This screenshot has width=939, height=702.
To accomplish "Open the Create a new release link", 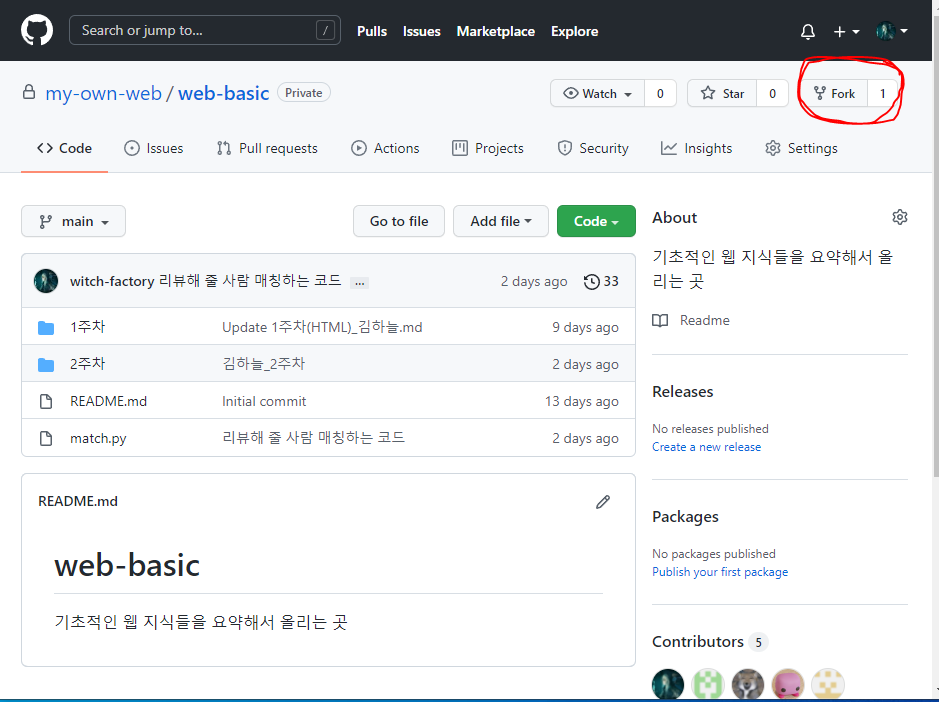I will click(x=706, y=447).
